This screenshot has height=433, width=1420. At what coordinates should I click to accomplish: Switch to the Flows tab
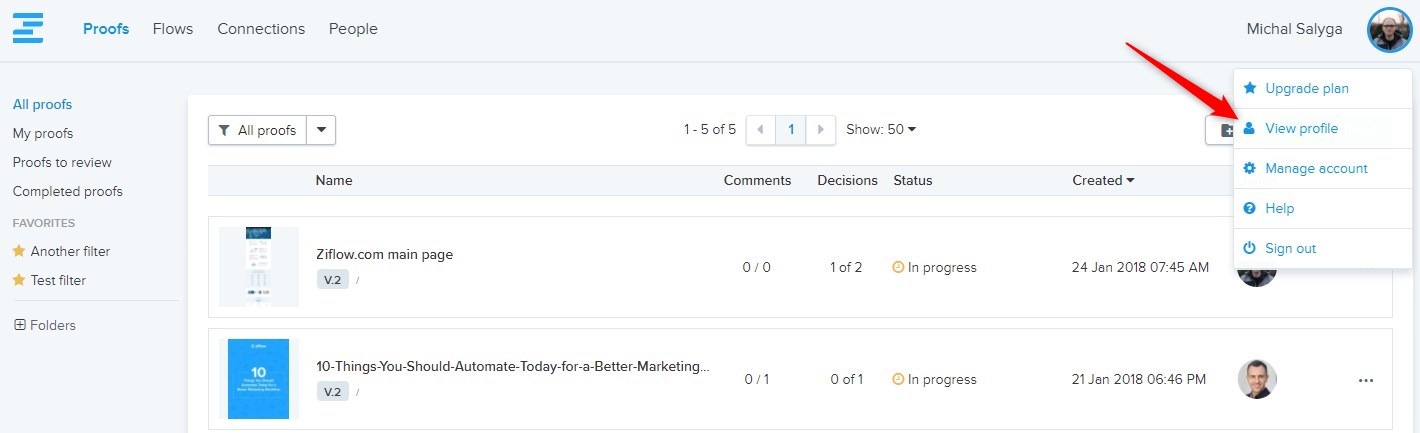(x=173, y=29)
